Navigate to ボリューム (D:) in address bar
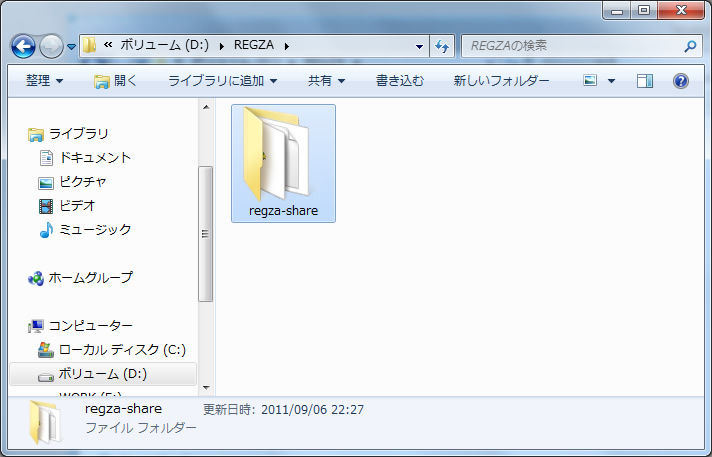The height and width of the screenshot is (457, 712). coord(164,45)
